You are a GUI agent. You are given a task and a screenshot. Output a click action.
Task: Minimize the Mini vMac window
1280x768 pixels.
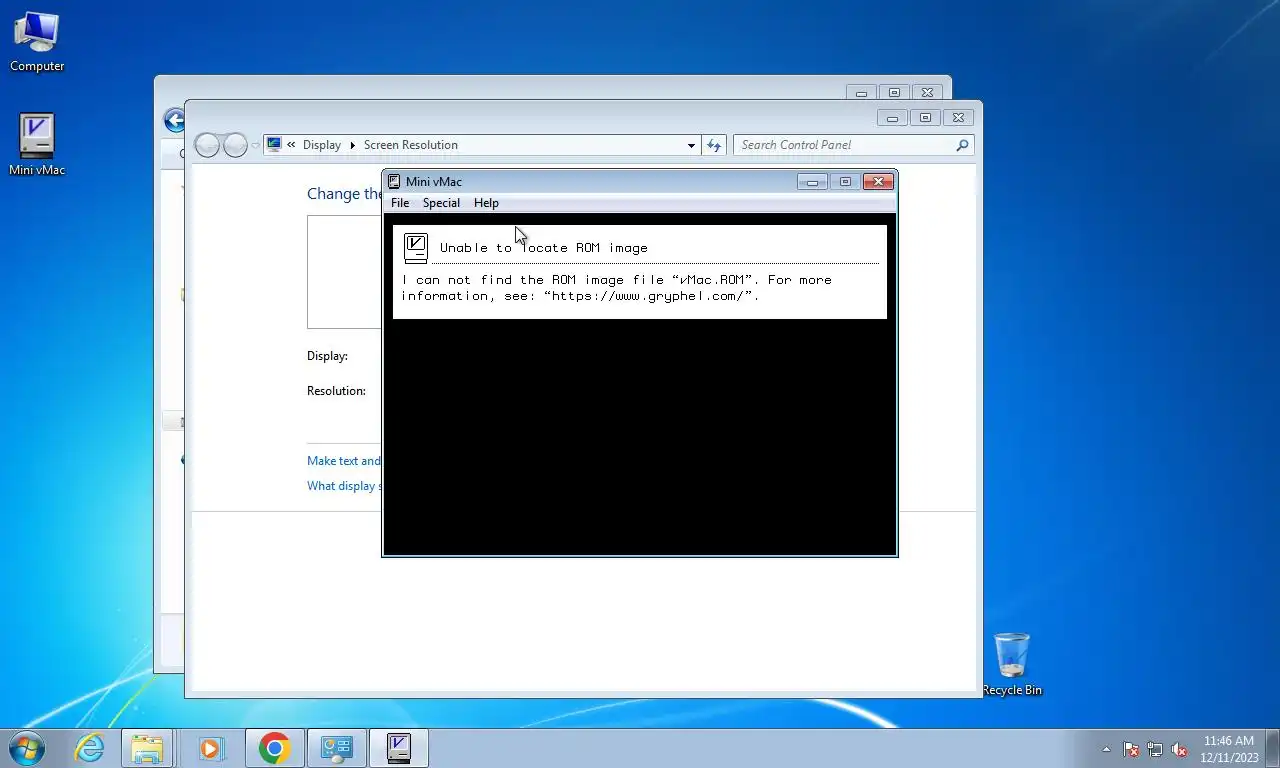(812, 181)
